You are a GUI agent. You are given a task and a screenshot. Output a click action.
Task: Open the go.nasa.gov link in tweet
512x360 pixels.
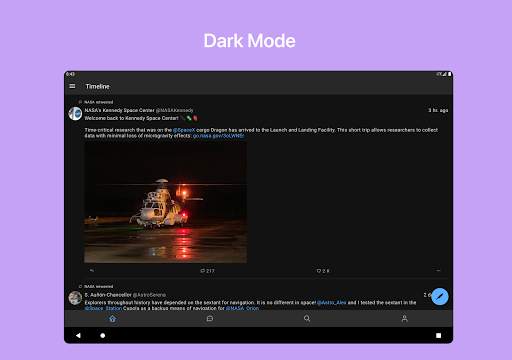point(218,136)
